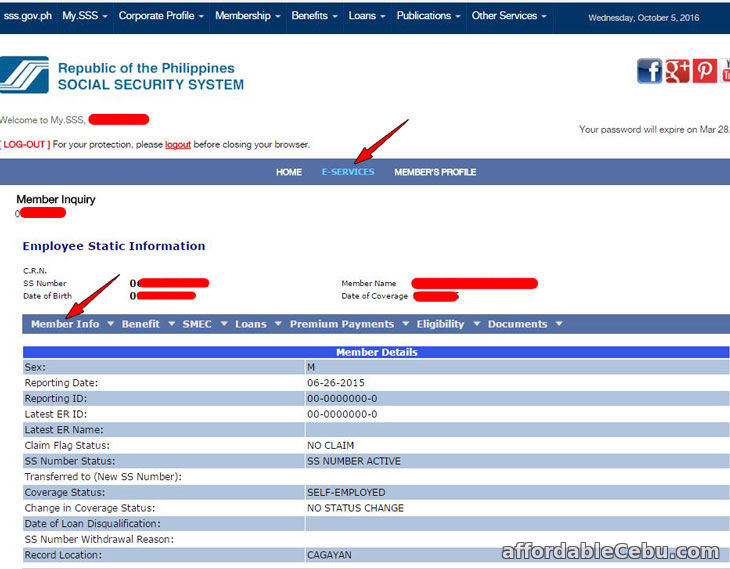The image size is (730, 569).
Task: Click the Claim Flag Status: label
Action: (67, 446)
